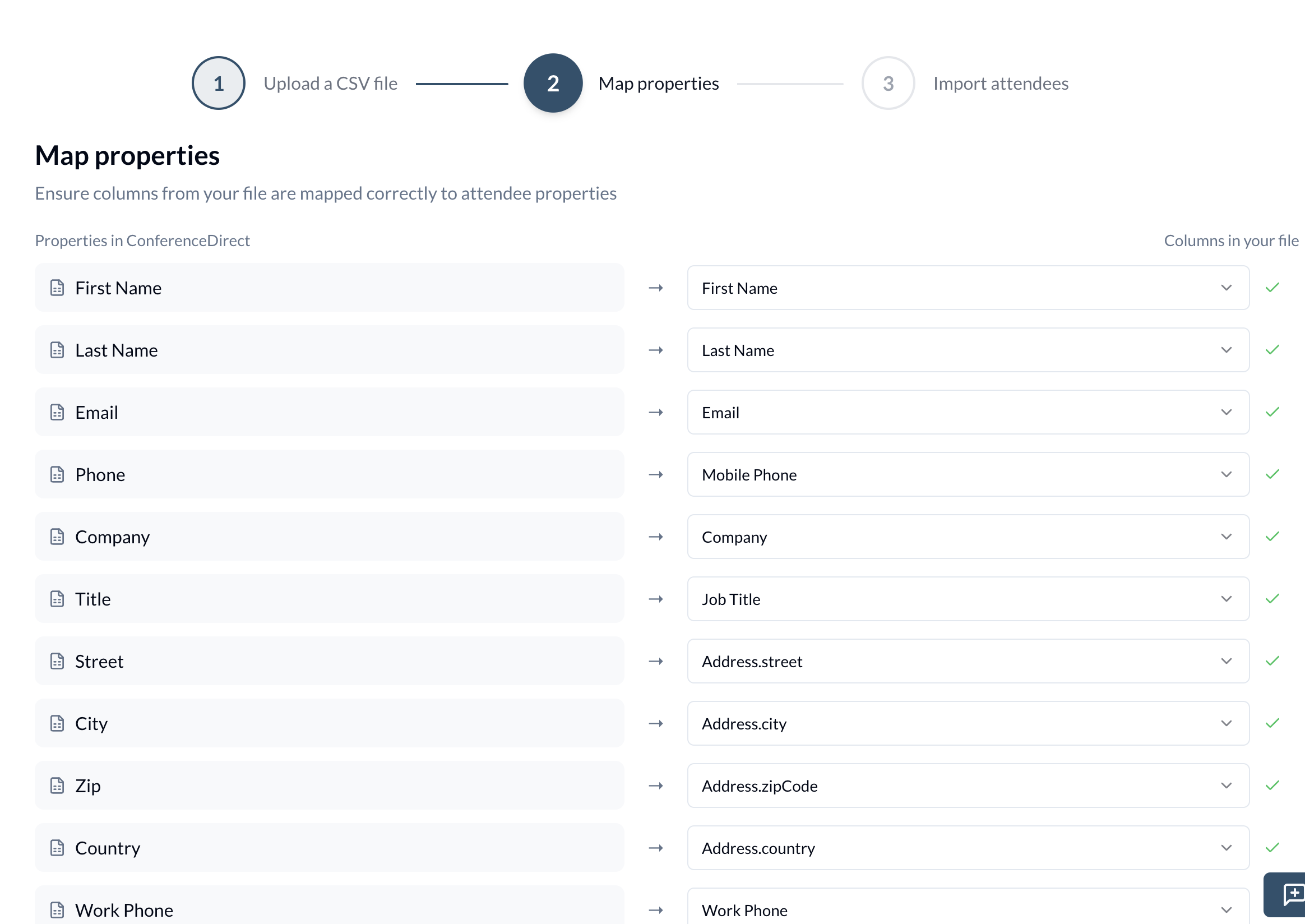Open the Mobile Phone column dropdown
1305x924 pixels.
968,474
